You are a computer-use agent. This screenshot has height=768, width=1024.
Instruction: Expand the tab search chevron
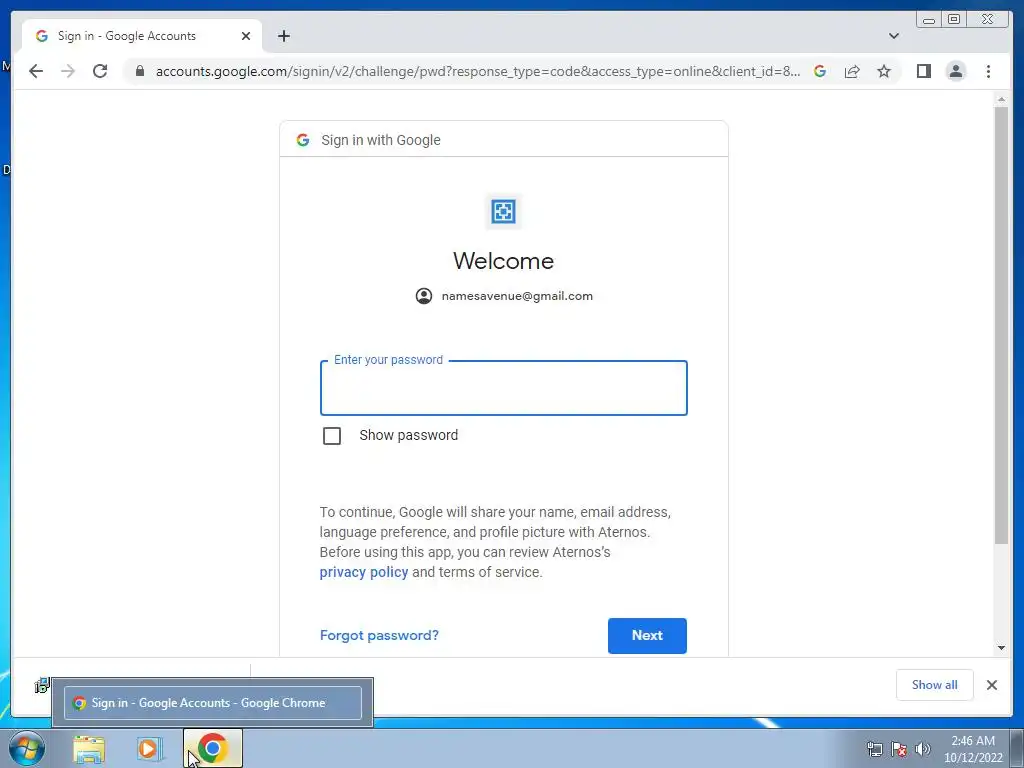point(893,36)
